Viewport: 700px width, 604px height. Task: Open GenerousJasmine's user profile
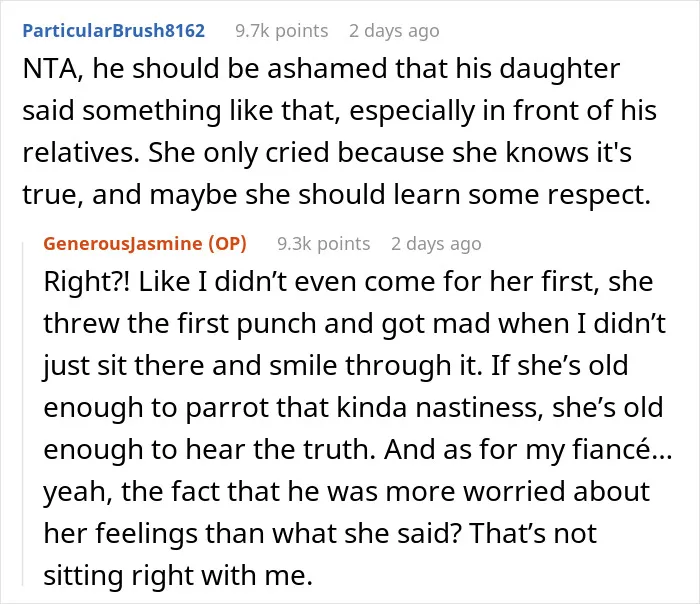click(123, 244)
